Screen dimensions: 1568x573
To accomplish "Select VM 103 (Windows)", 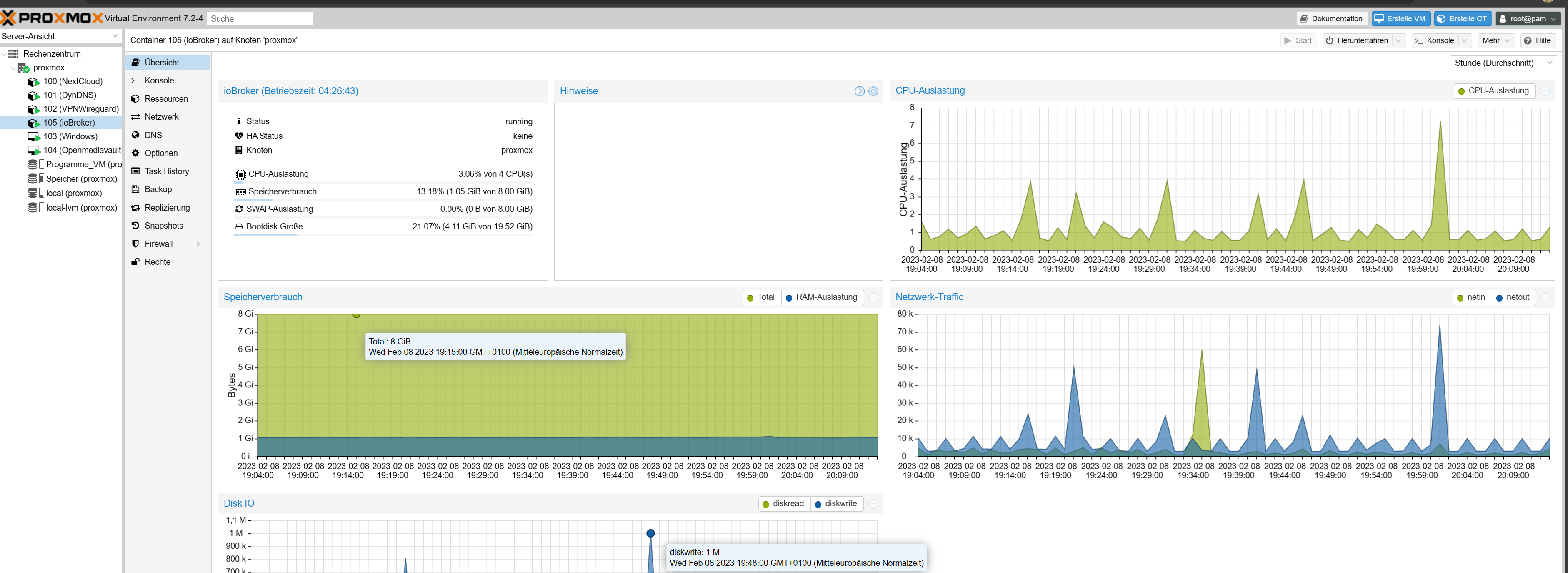I will pos(70,136).
